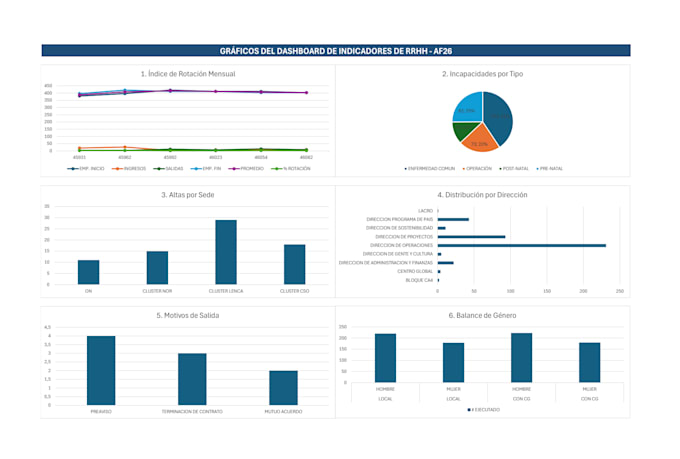Click the 'OPERACIÓN' pie legend entry
The height and width of the screenshot is (459, 680).
pos(477,168)
